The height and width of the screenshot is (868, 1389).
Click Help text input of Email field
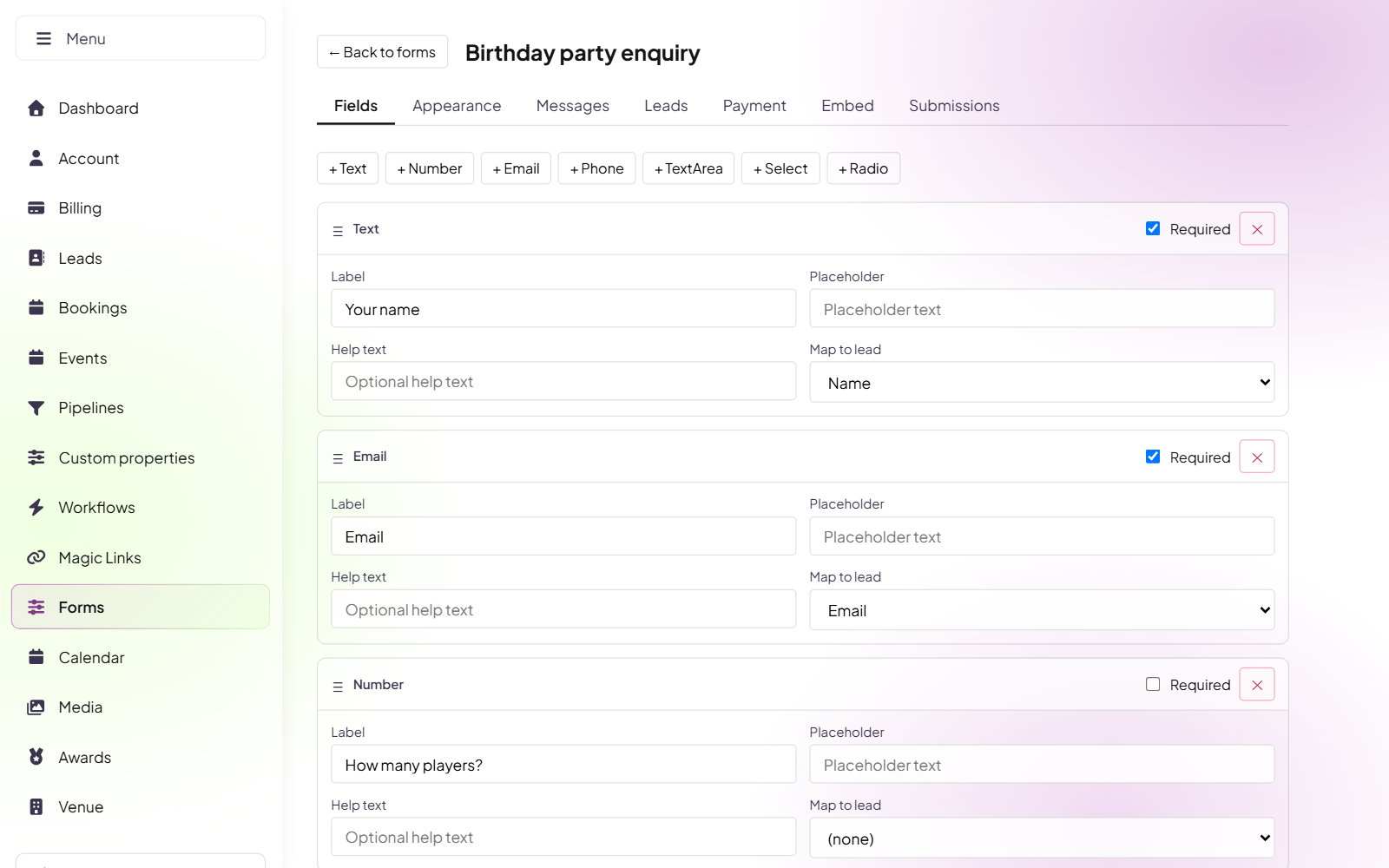[x=563, y=609]
